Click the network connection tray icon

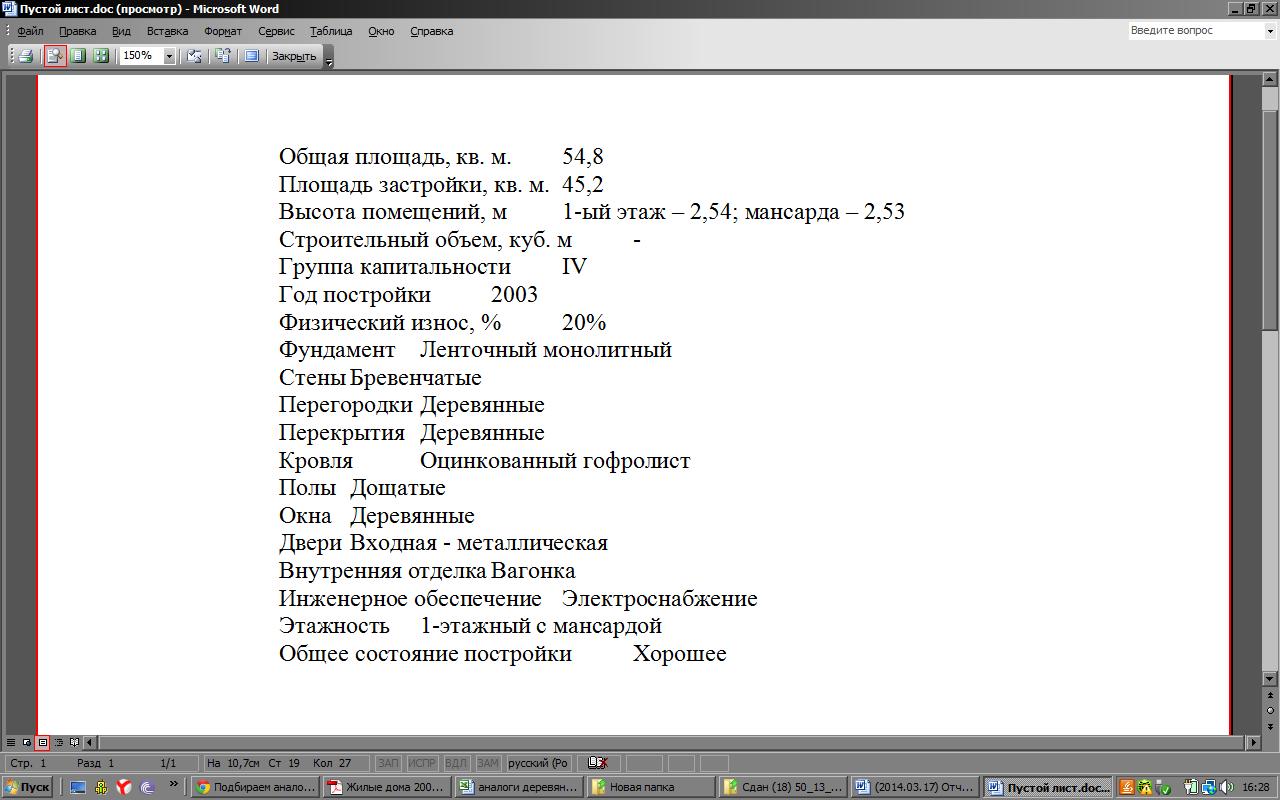click(x=1209, y=787)
